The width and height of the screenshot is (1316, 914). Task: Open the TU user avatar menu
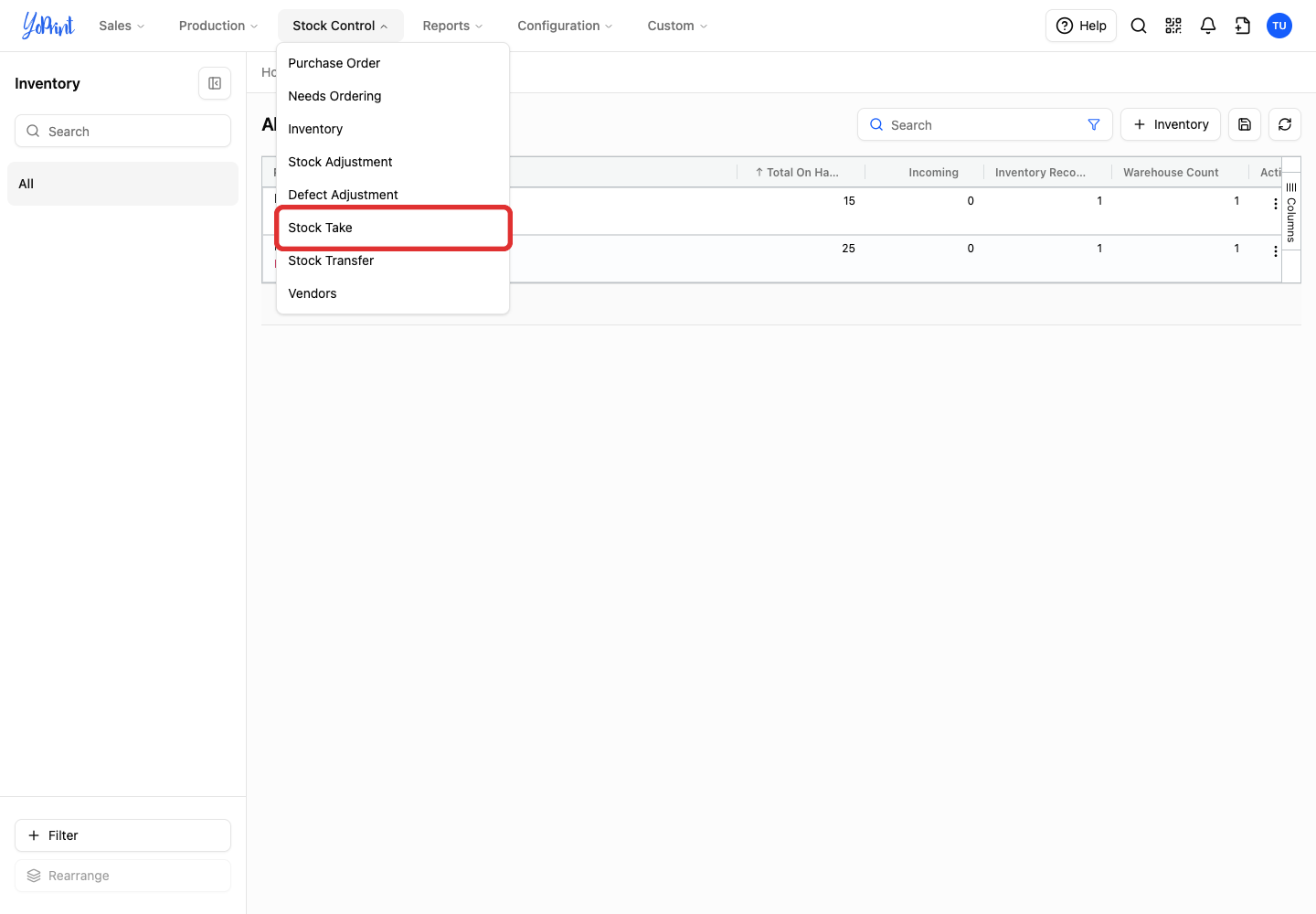click(1279, 26)
